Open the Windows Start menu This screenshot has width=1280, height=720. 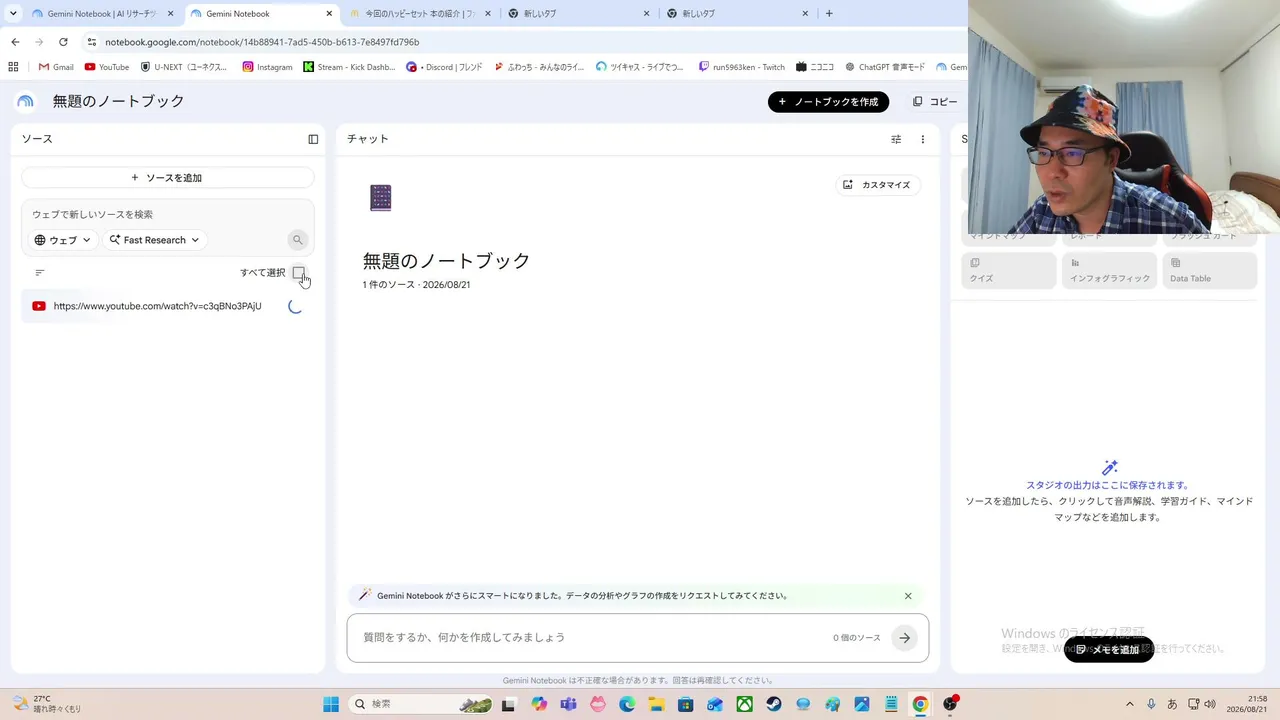(x=331, y=704)
